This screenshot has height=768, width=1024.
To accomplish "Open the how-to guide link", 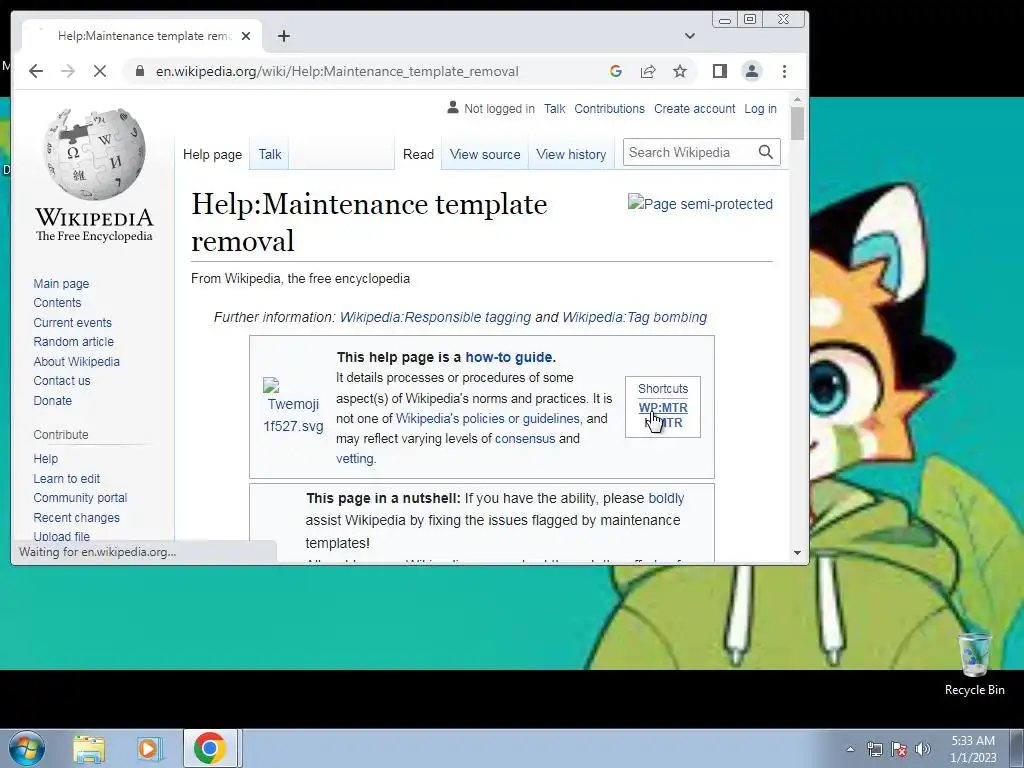I will 509,357.
